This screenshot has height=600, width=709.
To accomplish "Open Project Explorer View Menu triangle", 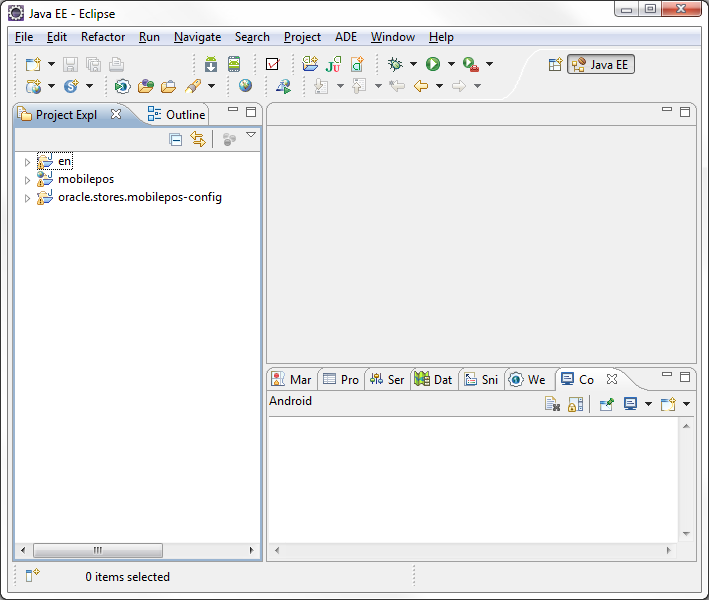I will coord(251,135).
